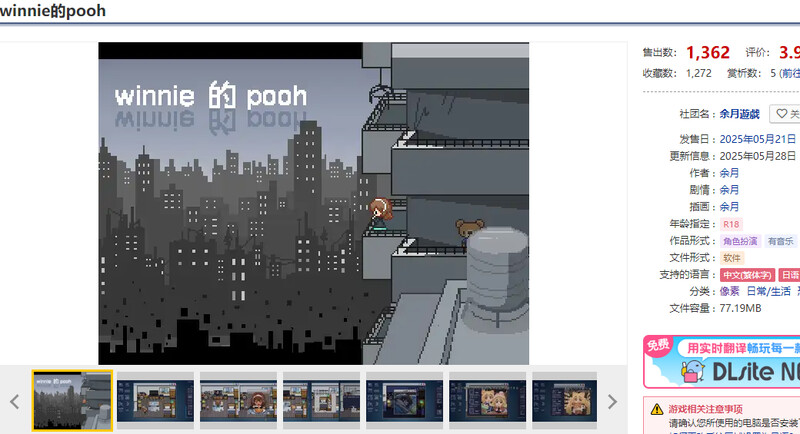Click the favorites count 1,272
The image size is (800, 434).
point(698,73)
